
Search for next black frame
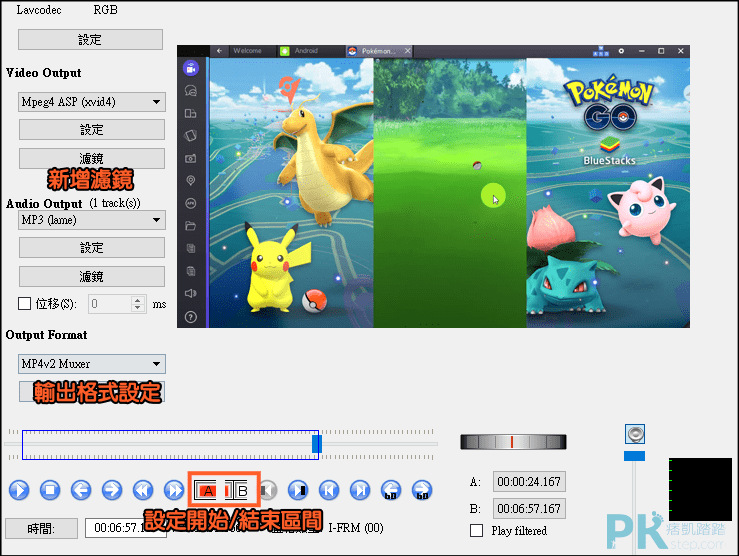point(298,490)
